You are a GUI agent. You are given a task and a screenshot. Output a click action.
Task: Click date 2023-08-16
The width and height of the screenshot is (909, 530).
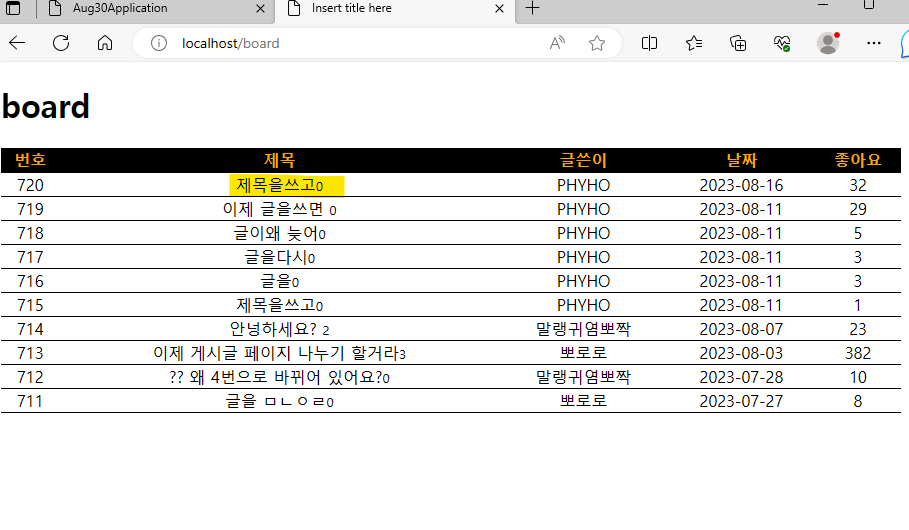click(741, 186)
